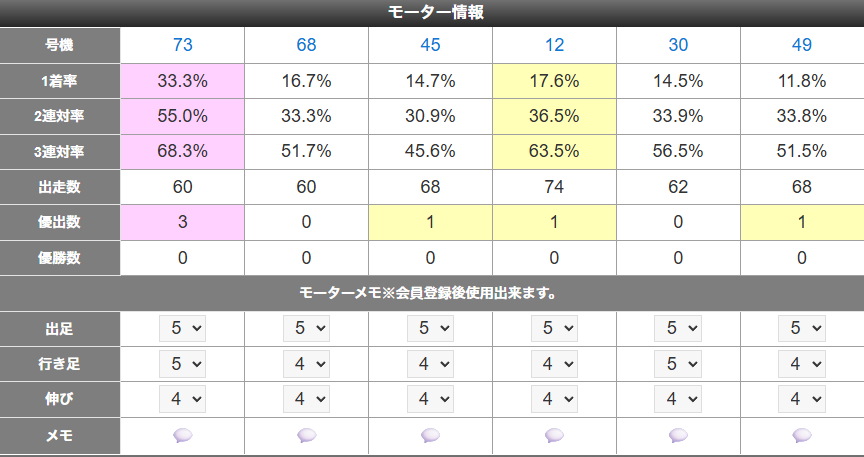This screenshot has height=457, width=864.
Task: Open motor number 73 link
Action: tap(182, 45)
